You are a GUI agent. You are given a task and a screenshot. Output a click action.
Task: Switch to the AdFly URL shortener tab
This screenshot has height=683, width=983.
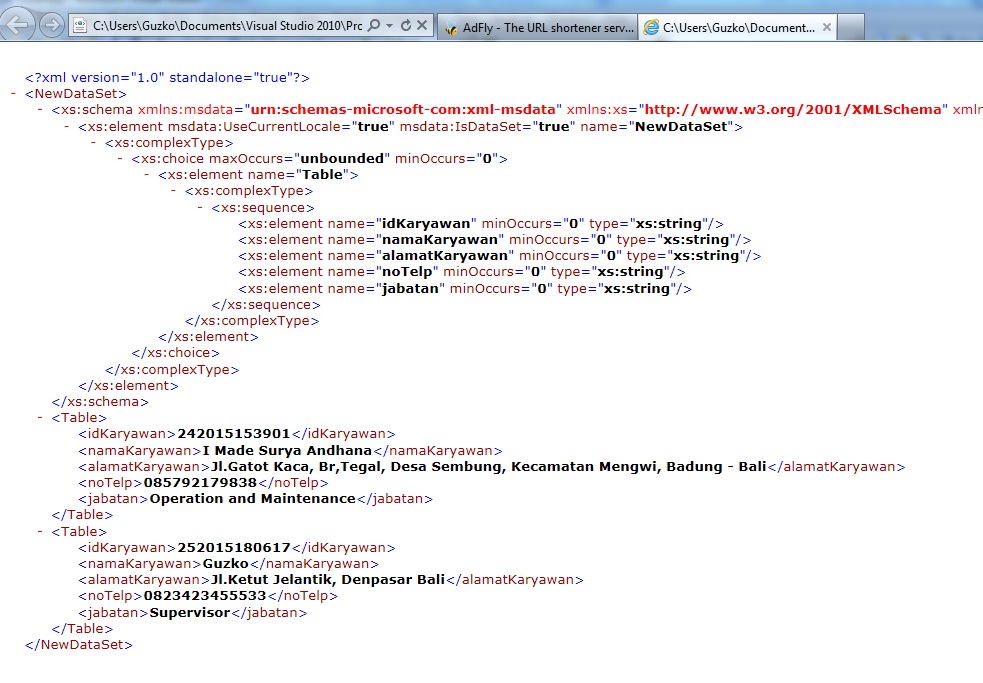coord(538,28)
